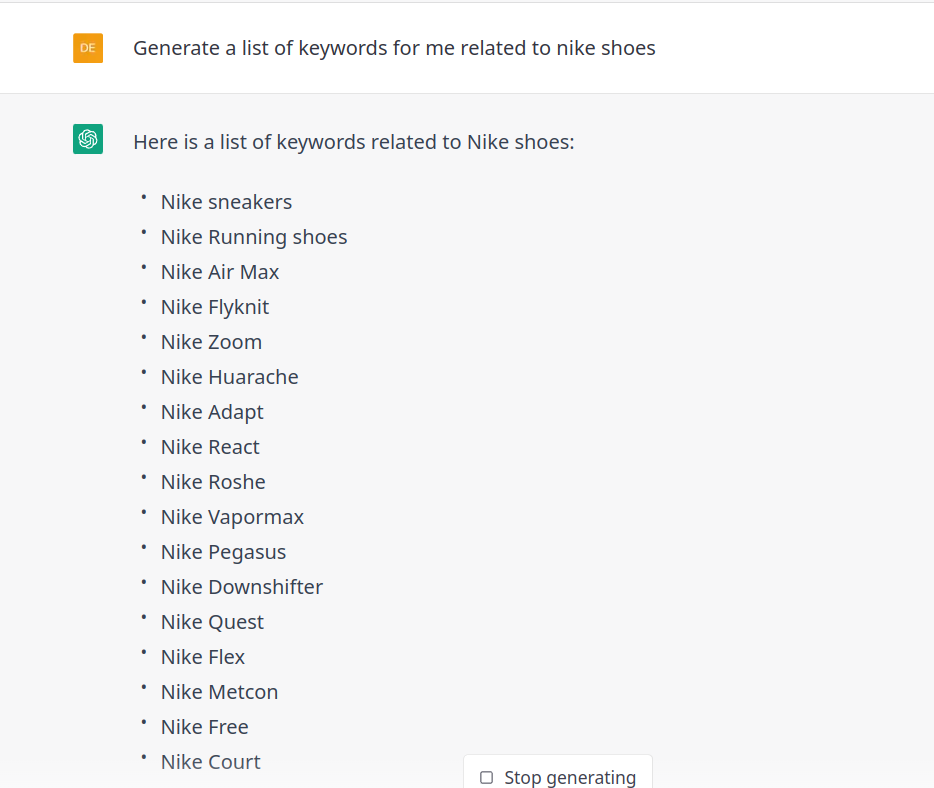Click the 'Nike Pegasus' list item
This screenshot has width=934, height=788.
[223, 552]
